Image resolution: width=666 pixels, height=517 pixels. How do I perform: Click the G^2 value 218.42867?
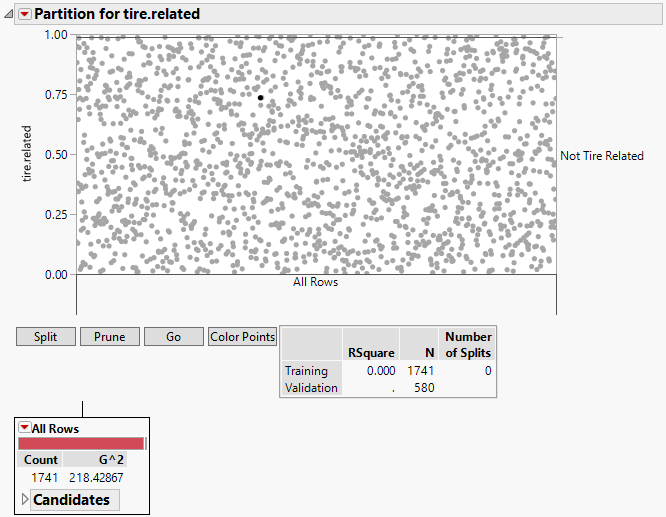coord(96,478)
